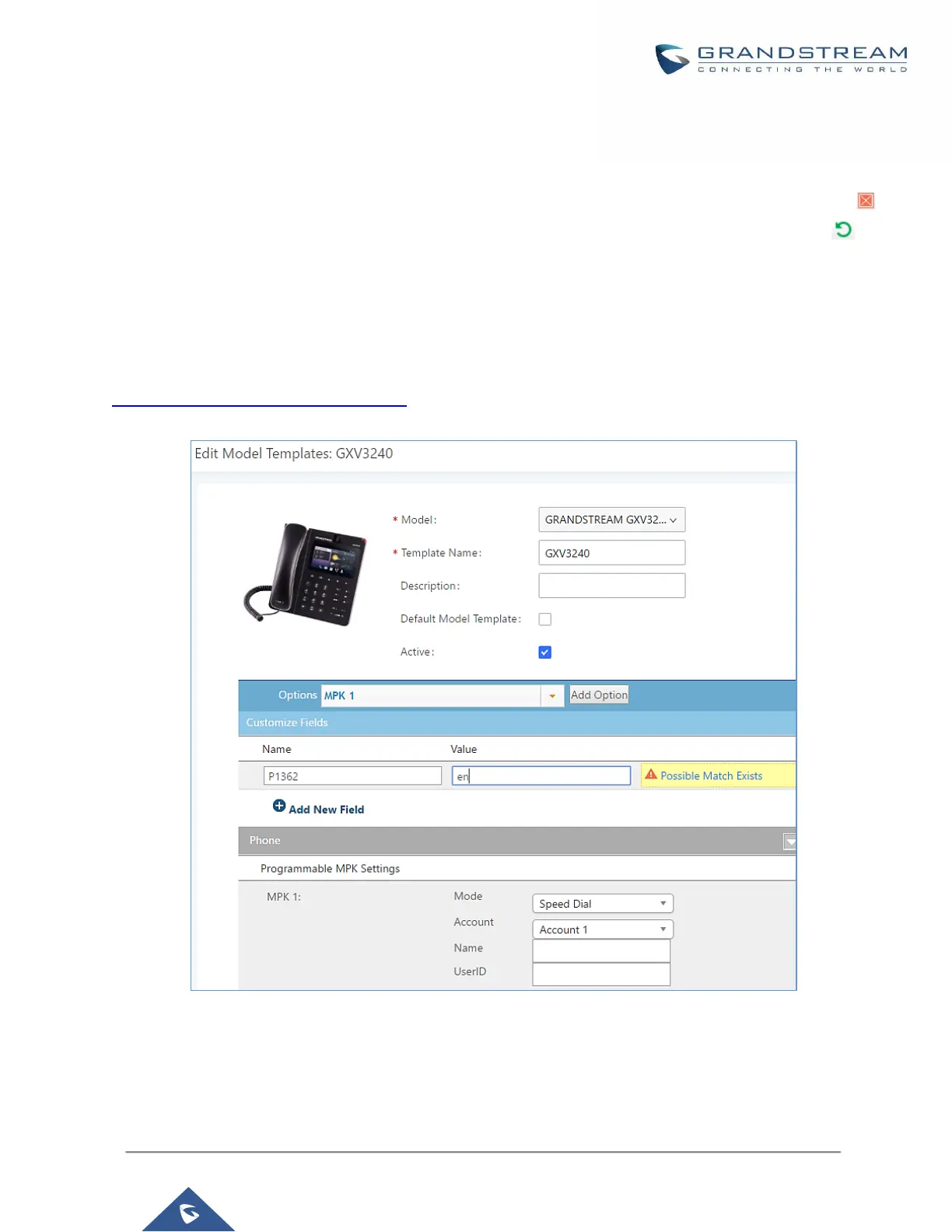Viewport: 952px width, 1232px height.
Task: Click the GXV3240 phone thumbnail image
Action: click(x=305, y=574)
